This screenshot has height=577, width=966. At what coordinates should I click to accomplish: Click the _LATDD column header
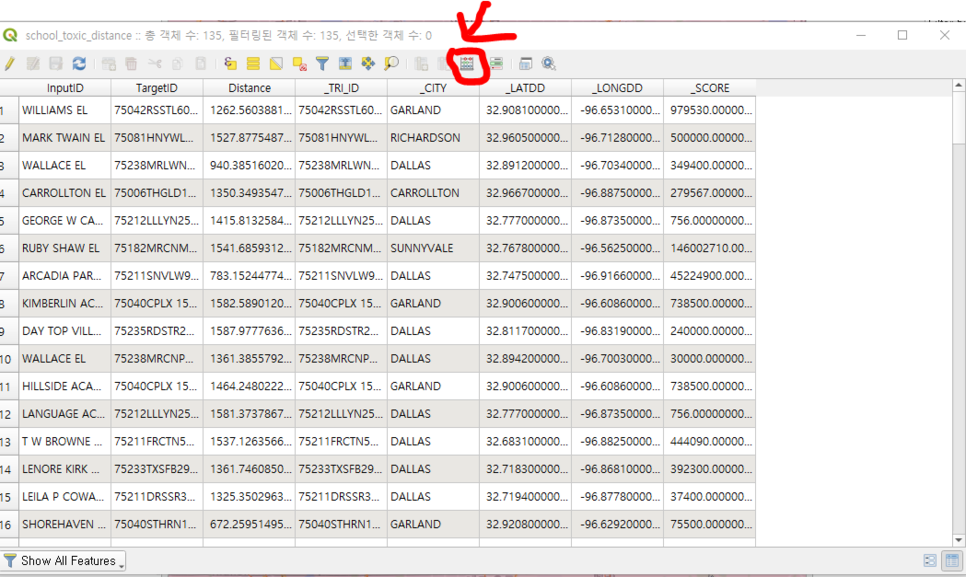pos(525,88)
